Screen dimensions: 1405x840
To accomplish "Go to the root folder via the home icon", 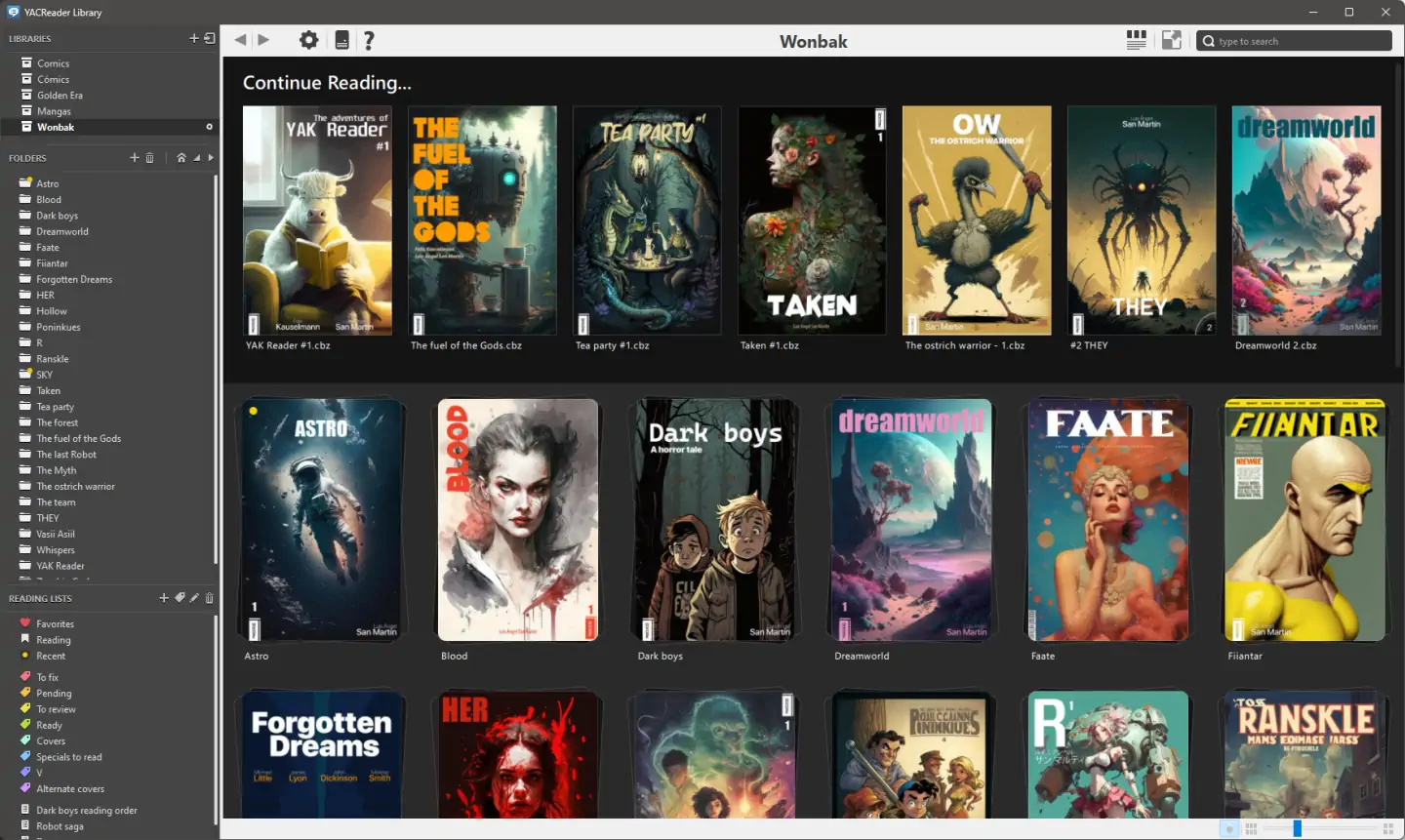I will pyautogui.click(x=181, y=157).
